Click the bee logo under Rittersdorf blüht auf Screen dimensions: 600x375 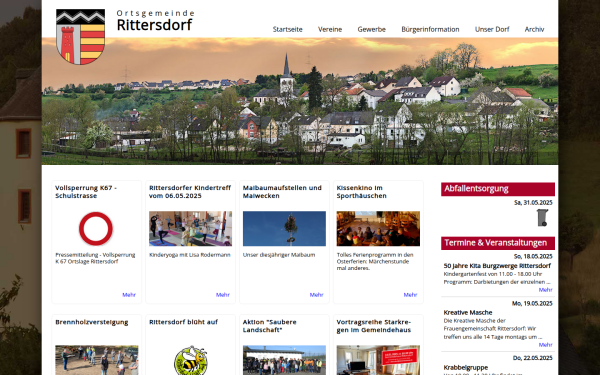[x=191, y=360]
